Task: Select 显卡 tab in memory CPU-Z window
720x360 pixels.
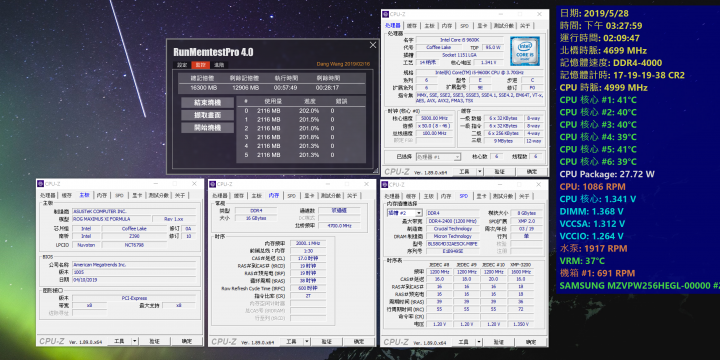Action: point(309,196)
